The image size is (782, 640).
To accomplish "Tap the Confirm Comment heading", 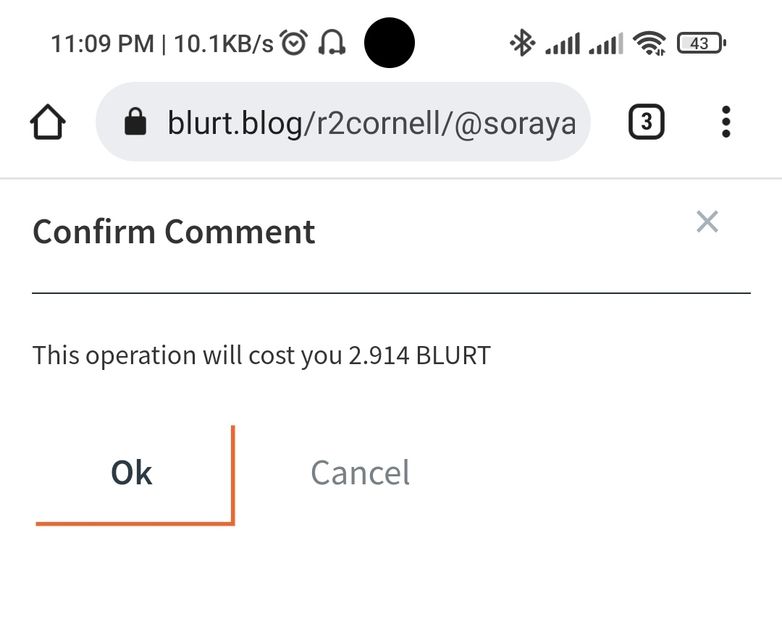I will coord(174,232).
